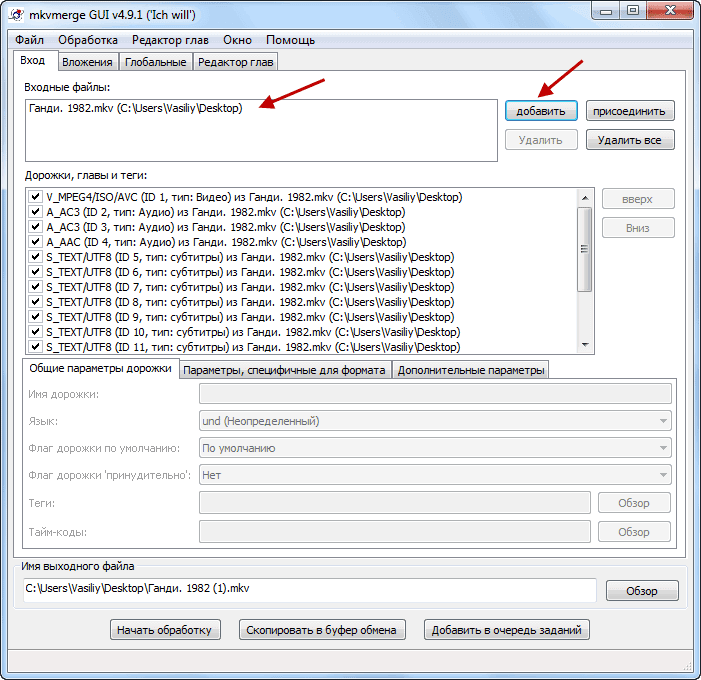Click the добавить button
This screenshot has height=680, width=701.
(541, 111)
